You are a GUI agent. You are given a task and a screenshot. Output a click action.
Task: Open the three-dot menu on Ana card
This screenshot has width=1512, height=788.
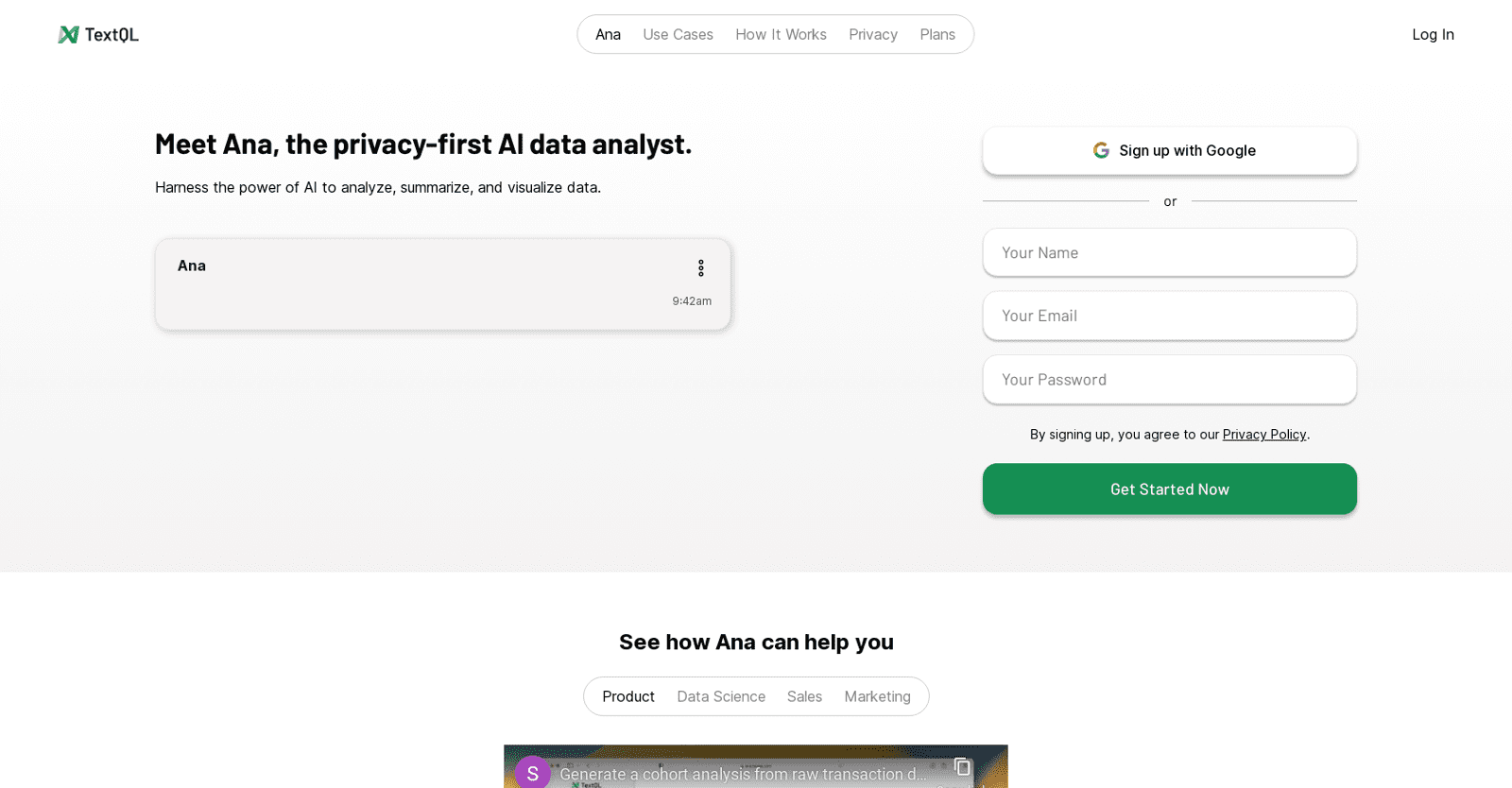click(x=700, y=268)
